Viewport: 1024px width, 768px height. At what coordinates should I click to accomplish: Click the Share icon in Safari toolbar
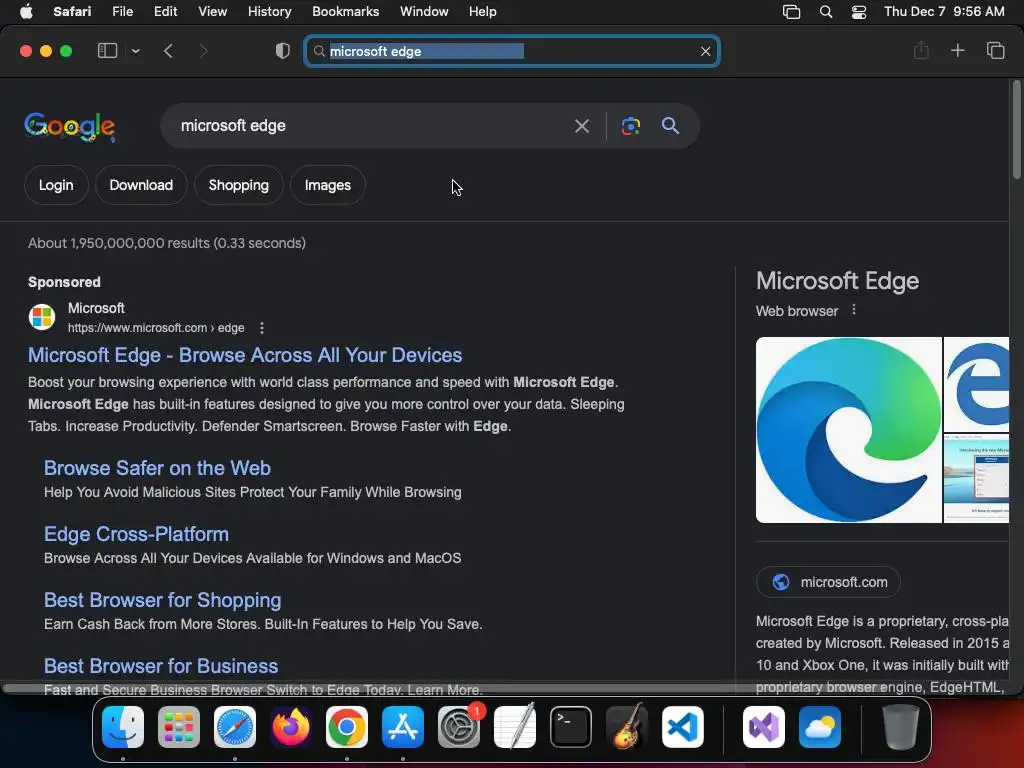(x=921, y=50)
